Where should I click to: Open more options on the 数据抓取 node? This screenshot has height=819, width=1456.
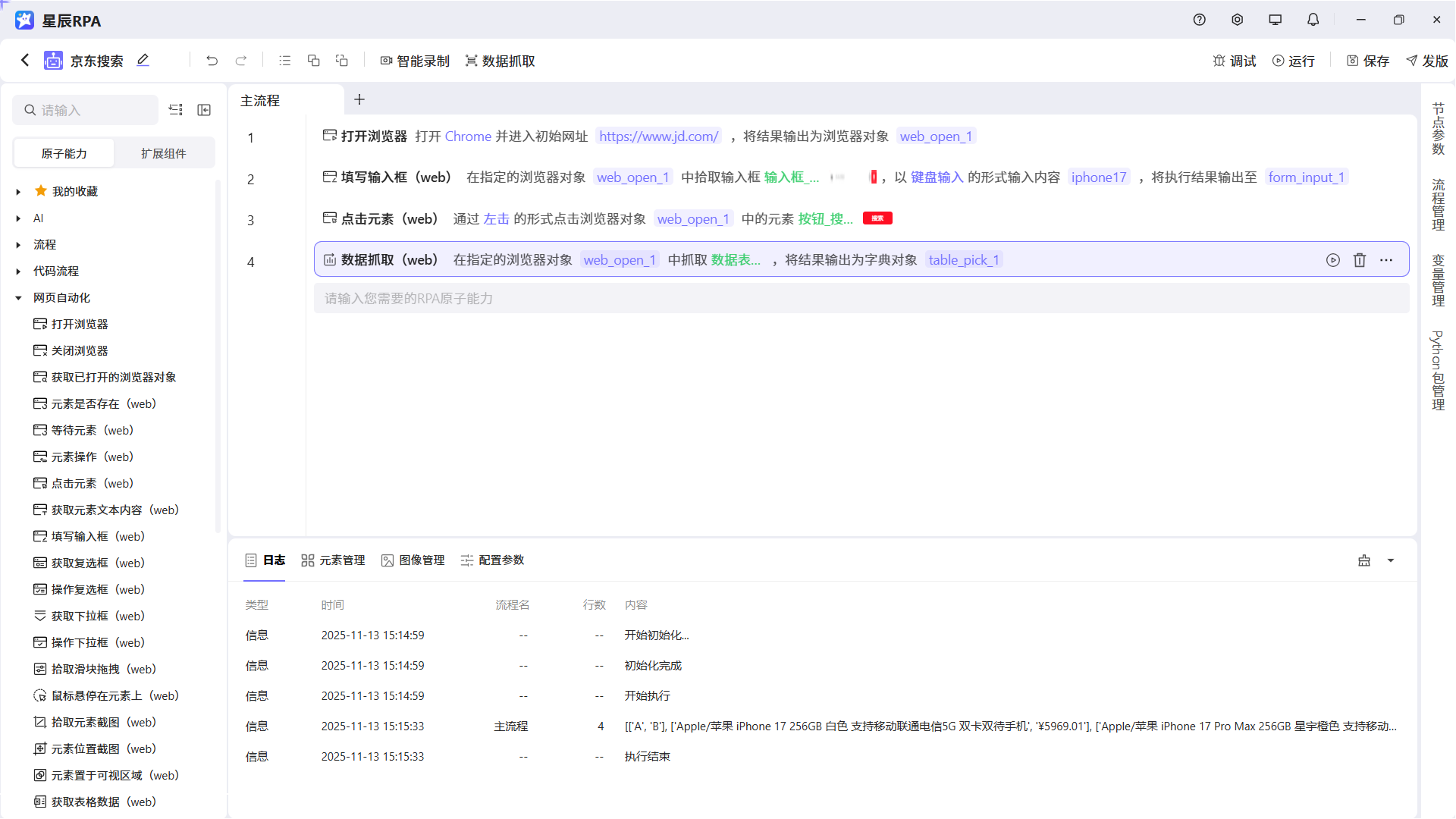(x=1387, y=259)
